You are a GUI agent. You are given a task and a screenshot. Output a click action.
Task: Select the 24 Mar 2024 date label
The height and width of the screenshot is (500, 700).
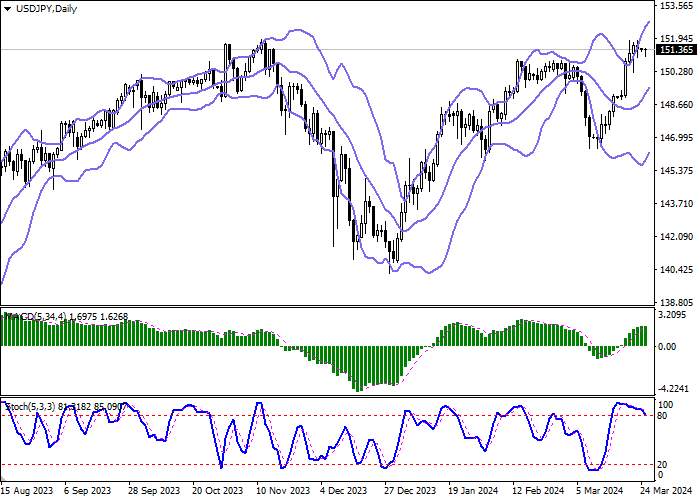[665, 491]
